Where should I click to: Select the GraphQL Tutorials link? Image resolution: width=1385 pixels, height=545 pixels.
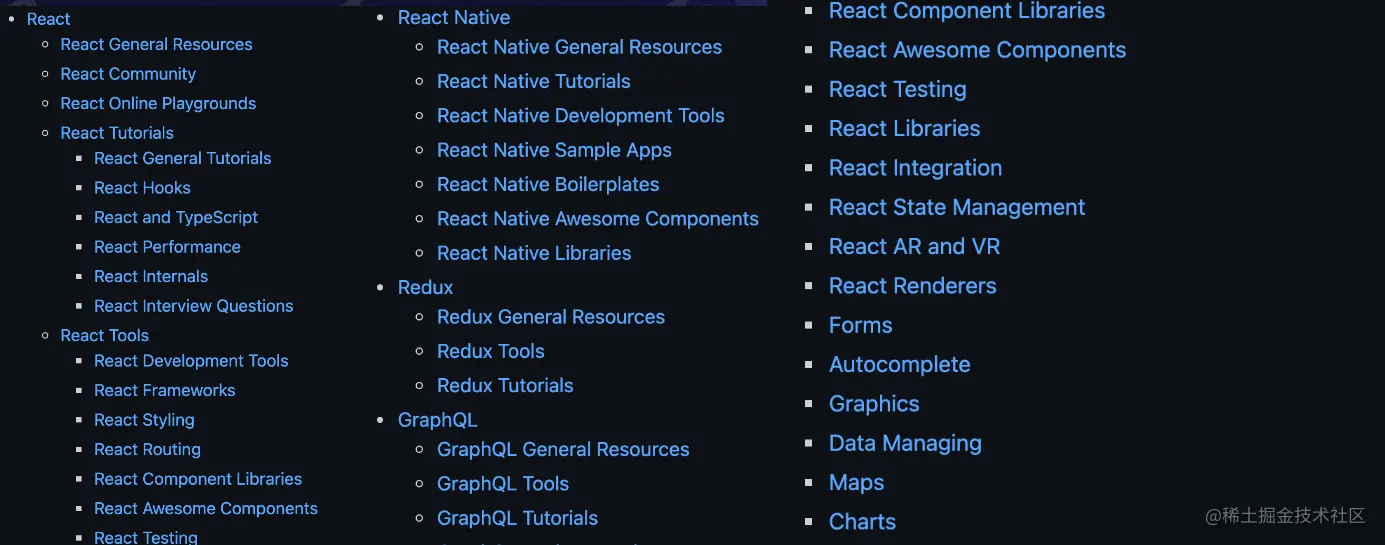517,518
